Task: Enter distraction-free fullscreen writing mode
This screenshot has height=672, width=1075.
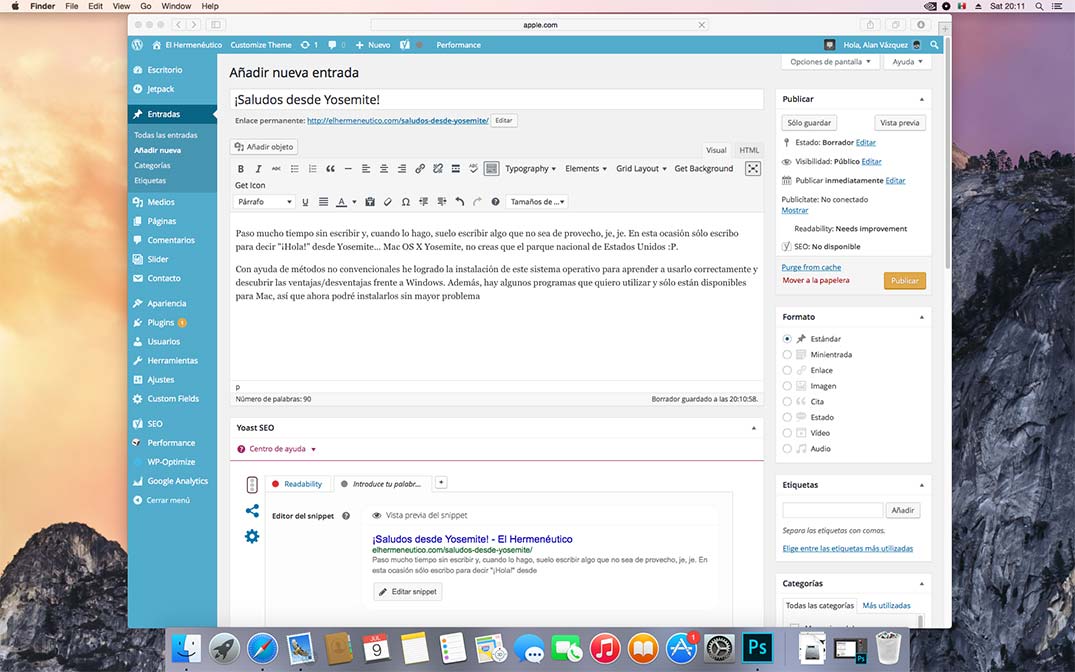Action: point(753,169)
